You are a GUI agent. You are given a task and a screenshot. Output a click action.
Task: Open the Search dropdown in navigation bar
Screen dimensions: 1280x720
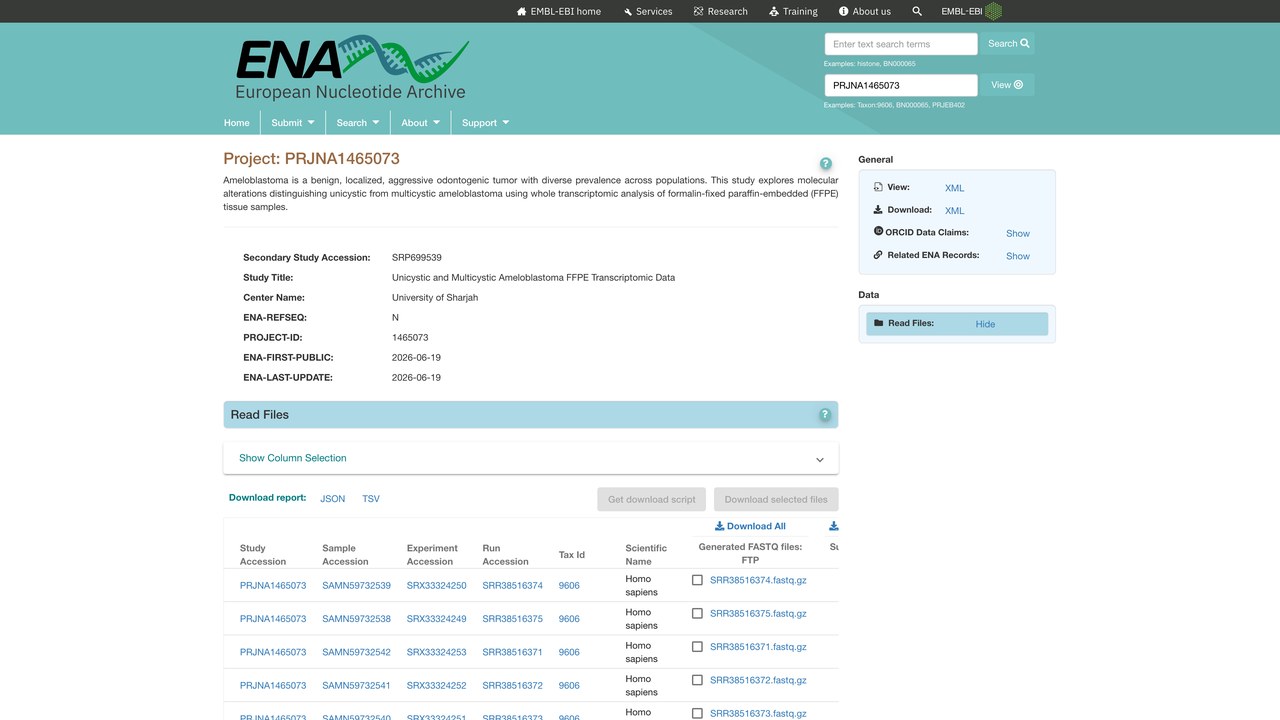(358, 123)
